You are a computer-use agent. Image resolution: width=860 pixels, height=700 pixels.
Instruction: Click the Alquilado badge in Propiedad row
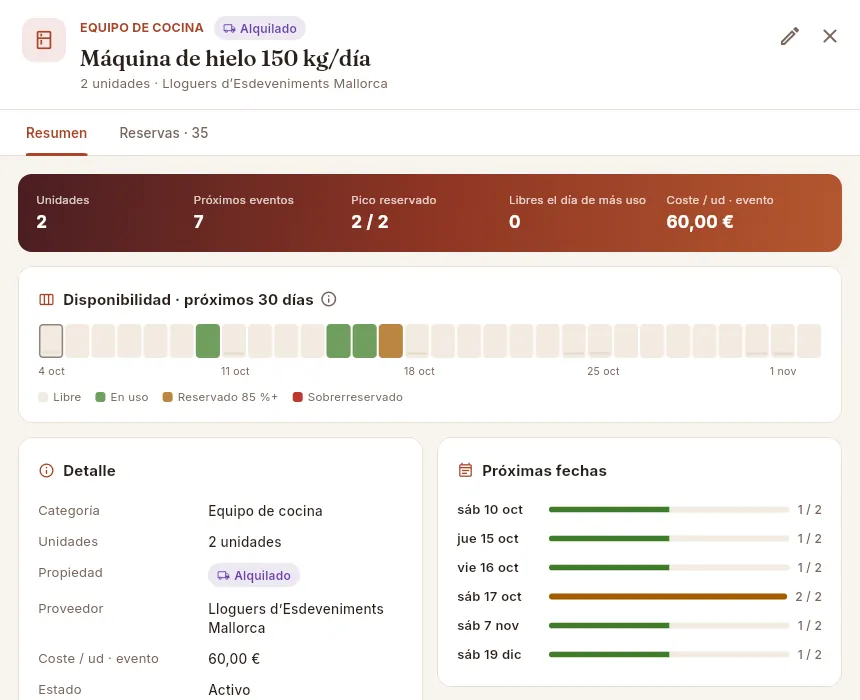(253, 575)
